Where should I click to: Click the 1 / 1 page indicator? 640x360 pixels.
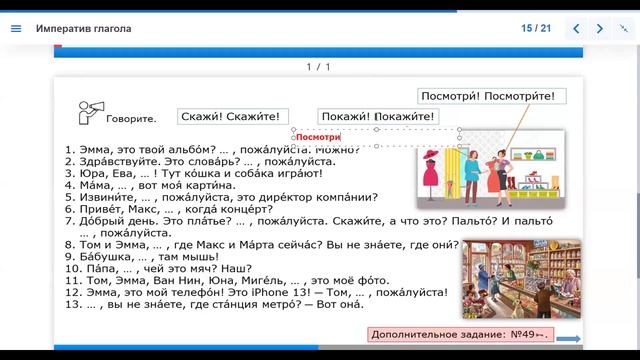coord(318,67)
